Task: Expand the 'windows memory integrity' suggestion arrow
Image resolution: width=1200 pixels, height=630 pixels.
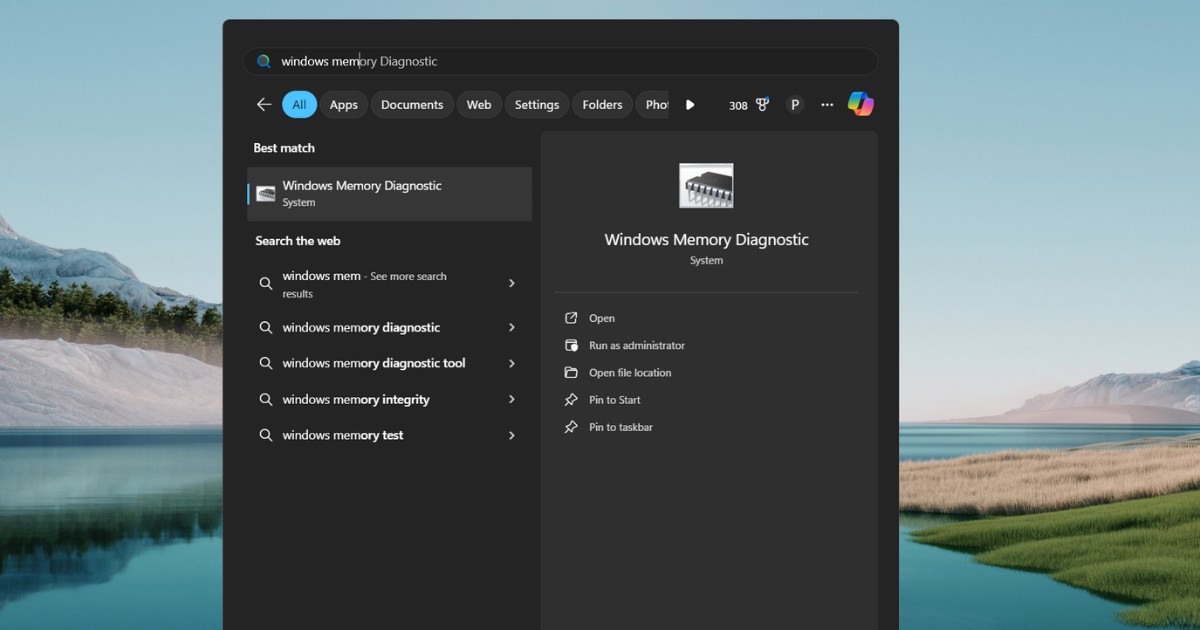Action: [512, 400]
